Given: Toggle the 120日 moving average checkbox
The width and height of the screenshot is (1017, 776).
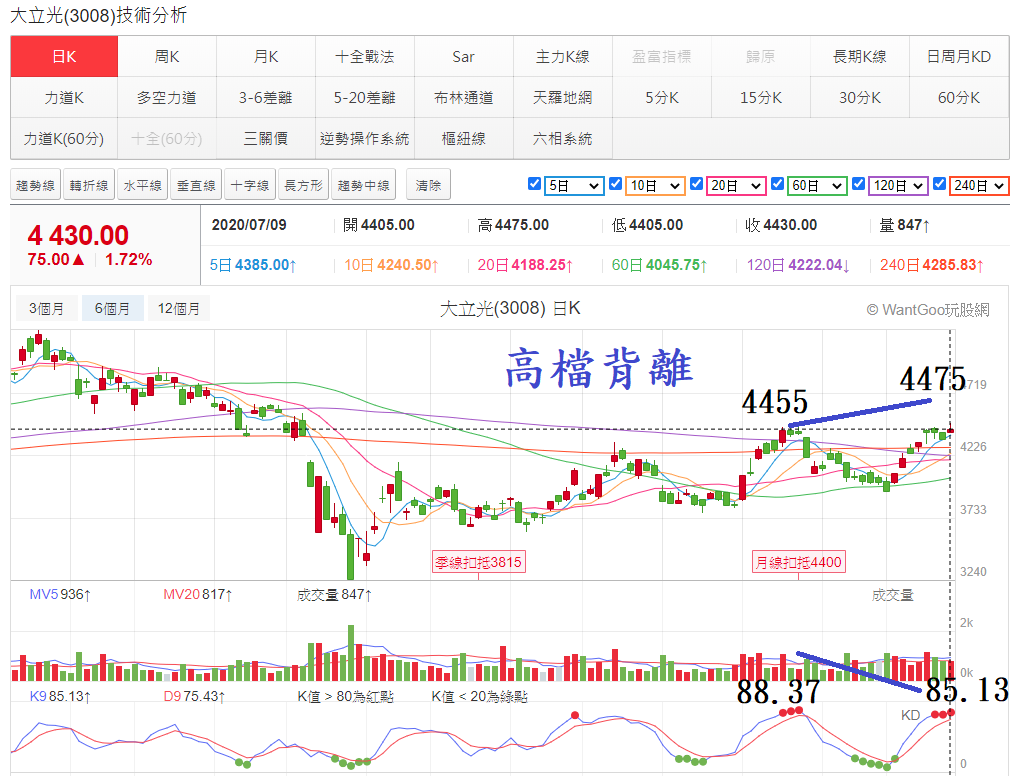Looking at the screenshot, I should [x=858, y=184].
